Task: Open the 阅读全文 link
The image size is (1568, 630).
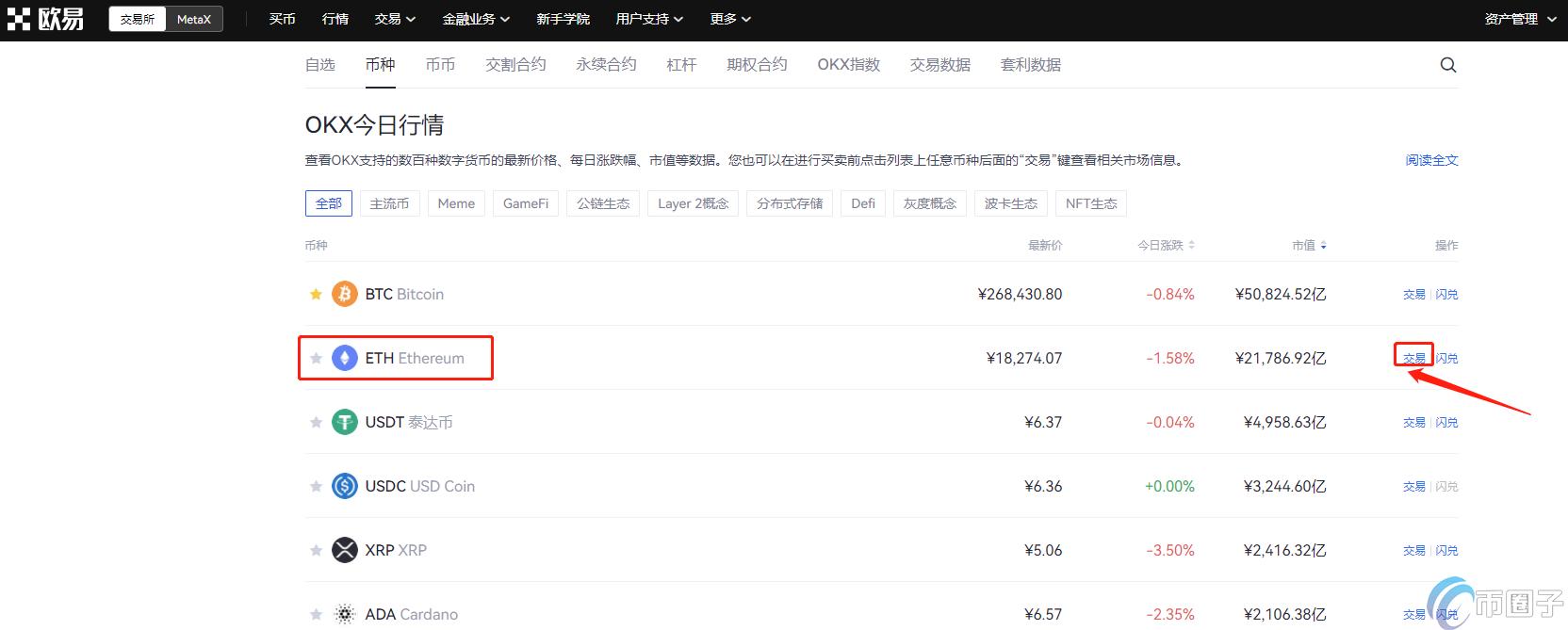Action: [1432, 160]
